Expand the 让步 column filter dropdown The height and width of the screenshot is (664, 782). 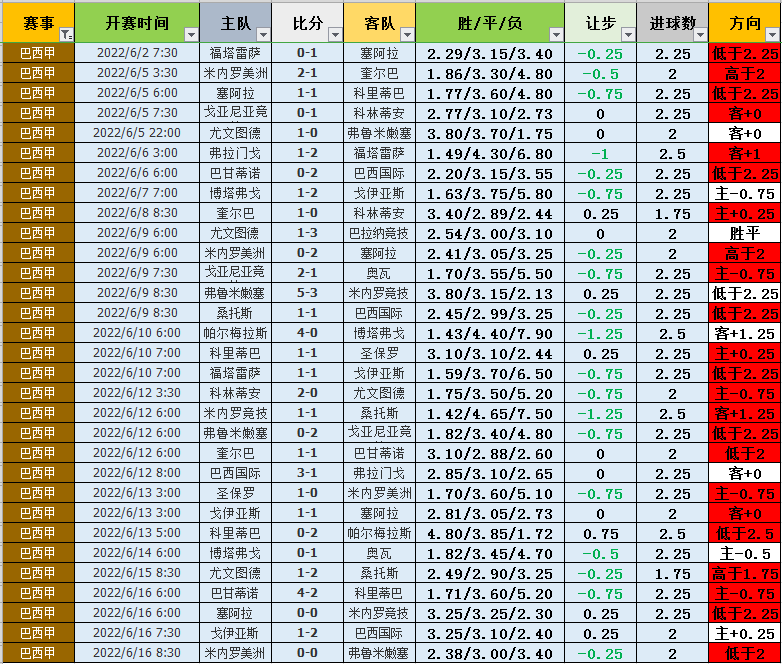[x=626, y=35]
